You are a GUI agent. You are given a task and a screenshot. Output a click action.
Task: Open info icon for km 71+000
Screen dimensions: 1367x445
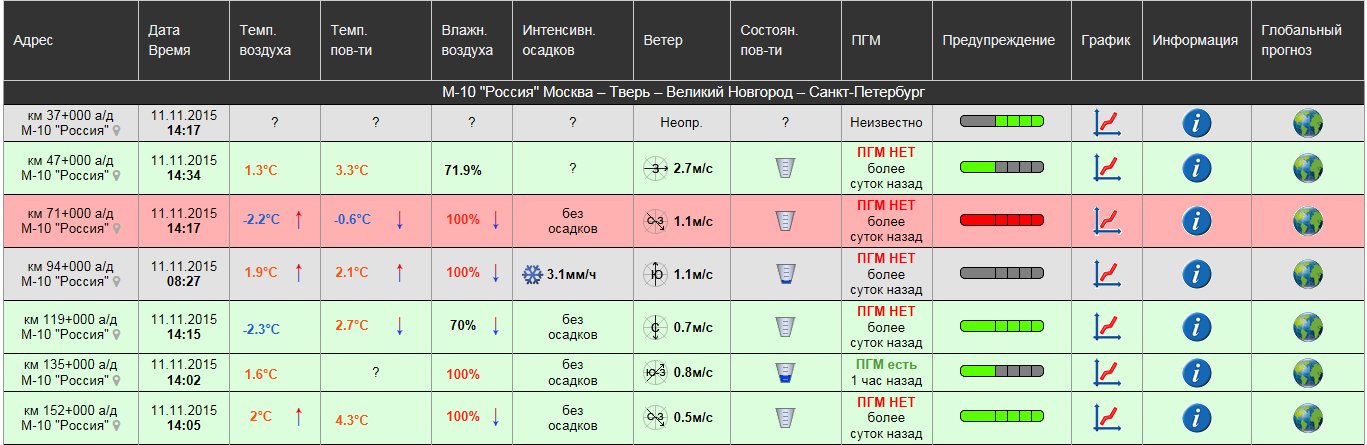(1196, 221)
